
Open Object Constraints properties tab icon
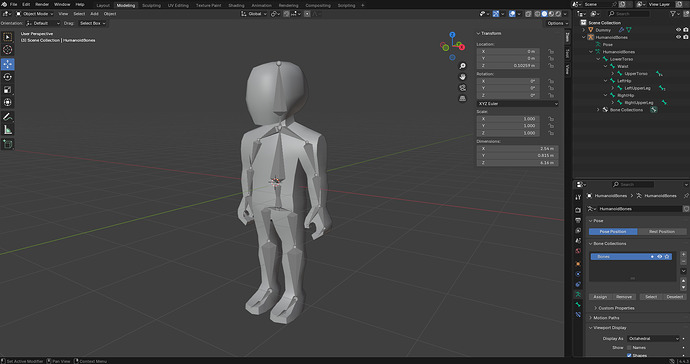click(578, 284)
